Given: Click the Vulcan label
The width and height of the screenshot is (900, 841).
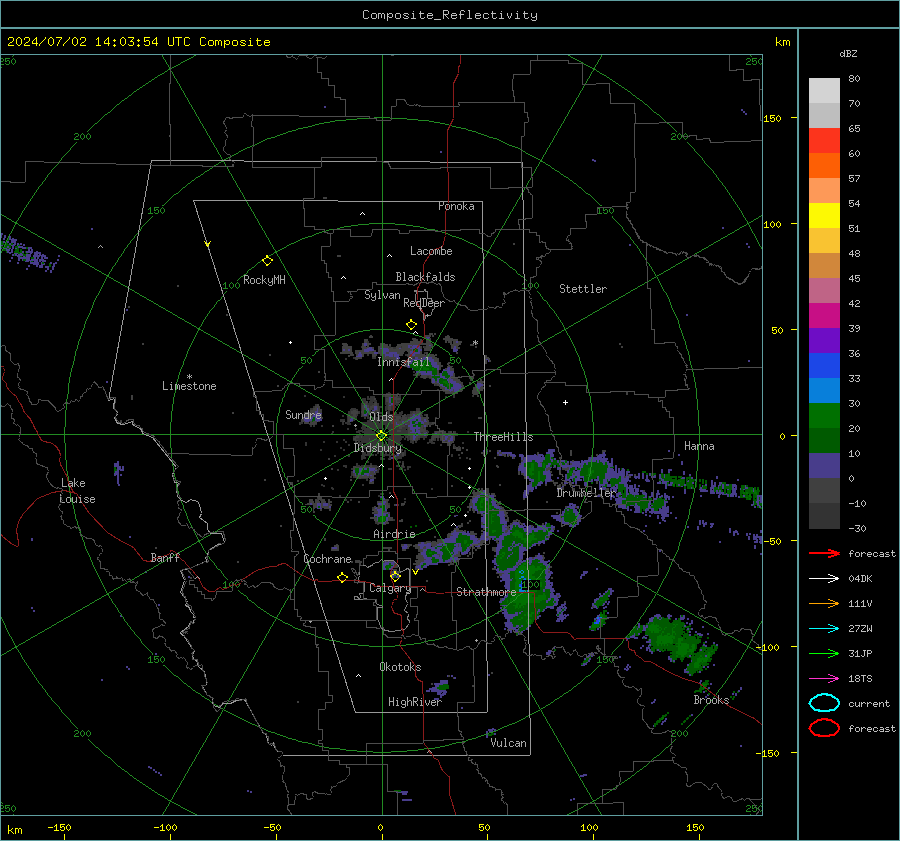Looking at the screenshot, I should (508, 743).
